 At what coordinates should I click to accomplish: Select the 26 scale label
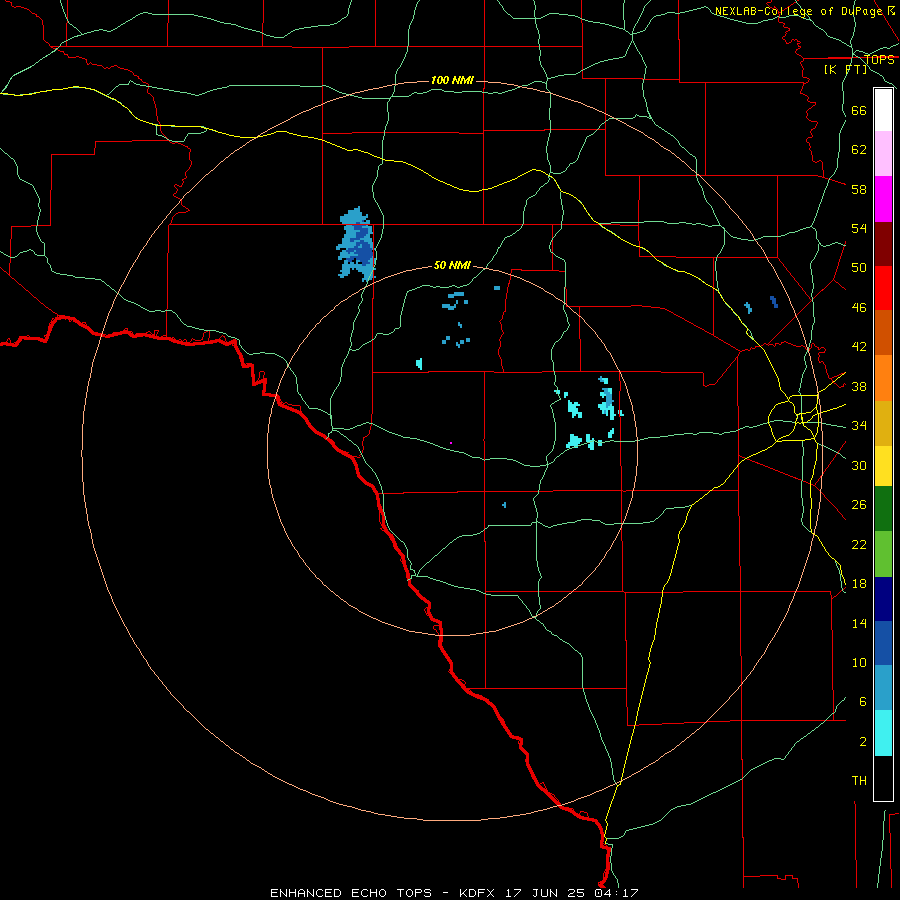859,505
